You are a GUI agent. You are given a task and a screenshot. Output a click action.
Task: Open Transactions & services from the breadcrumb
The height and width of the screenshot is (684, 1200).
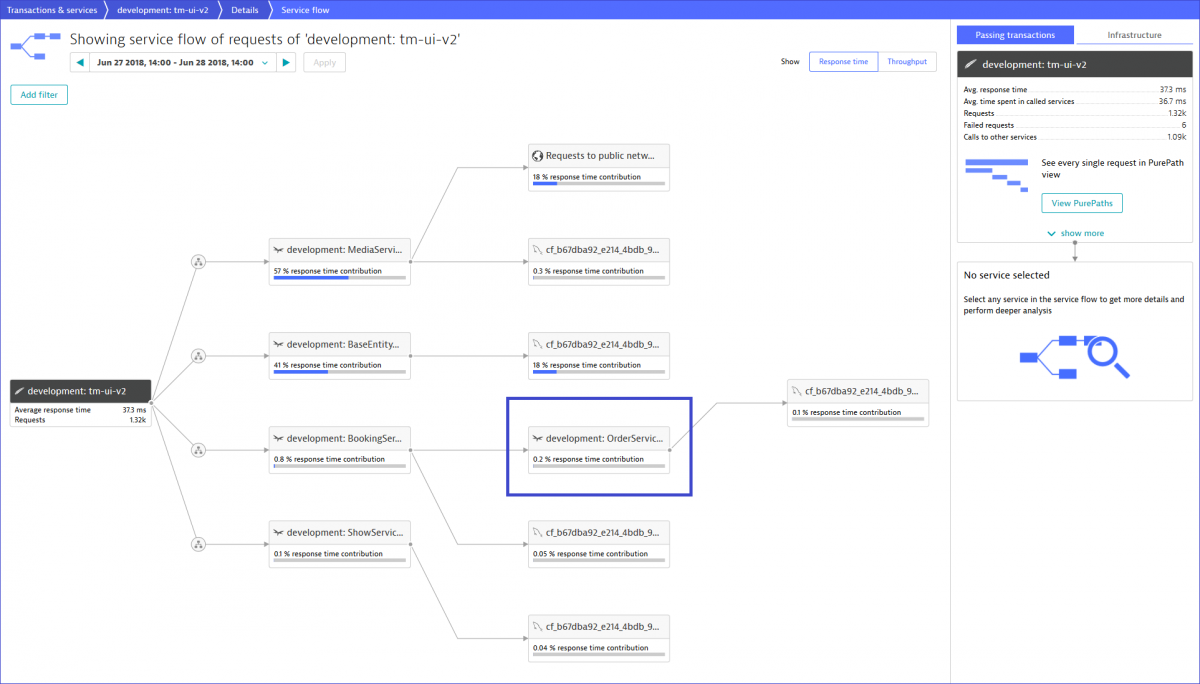pos(50,10)
